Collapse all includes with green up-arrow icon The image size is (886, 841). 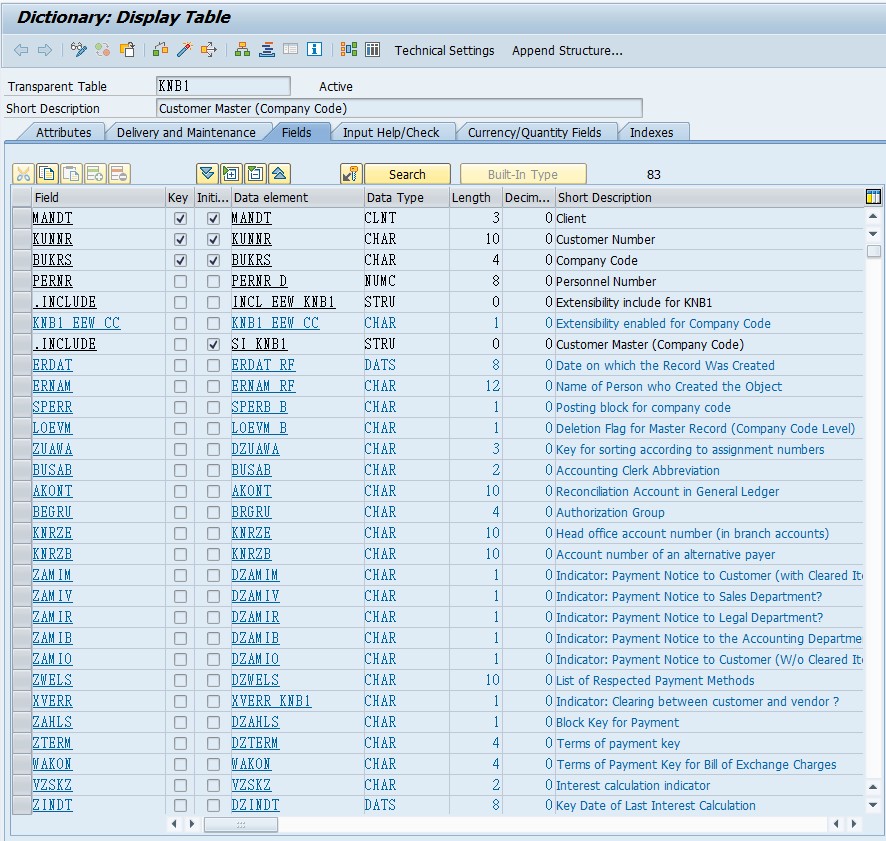(x=280, y=174)
